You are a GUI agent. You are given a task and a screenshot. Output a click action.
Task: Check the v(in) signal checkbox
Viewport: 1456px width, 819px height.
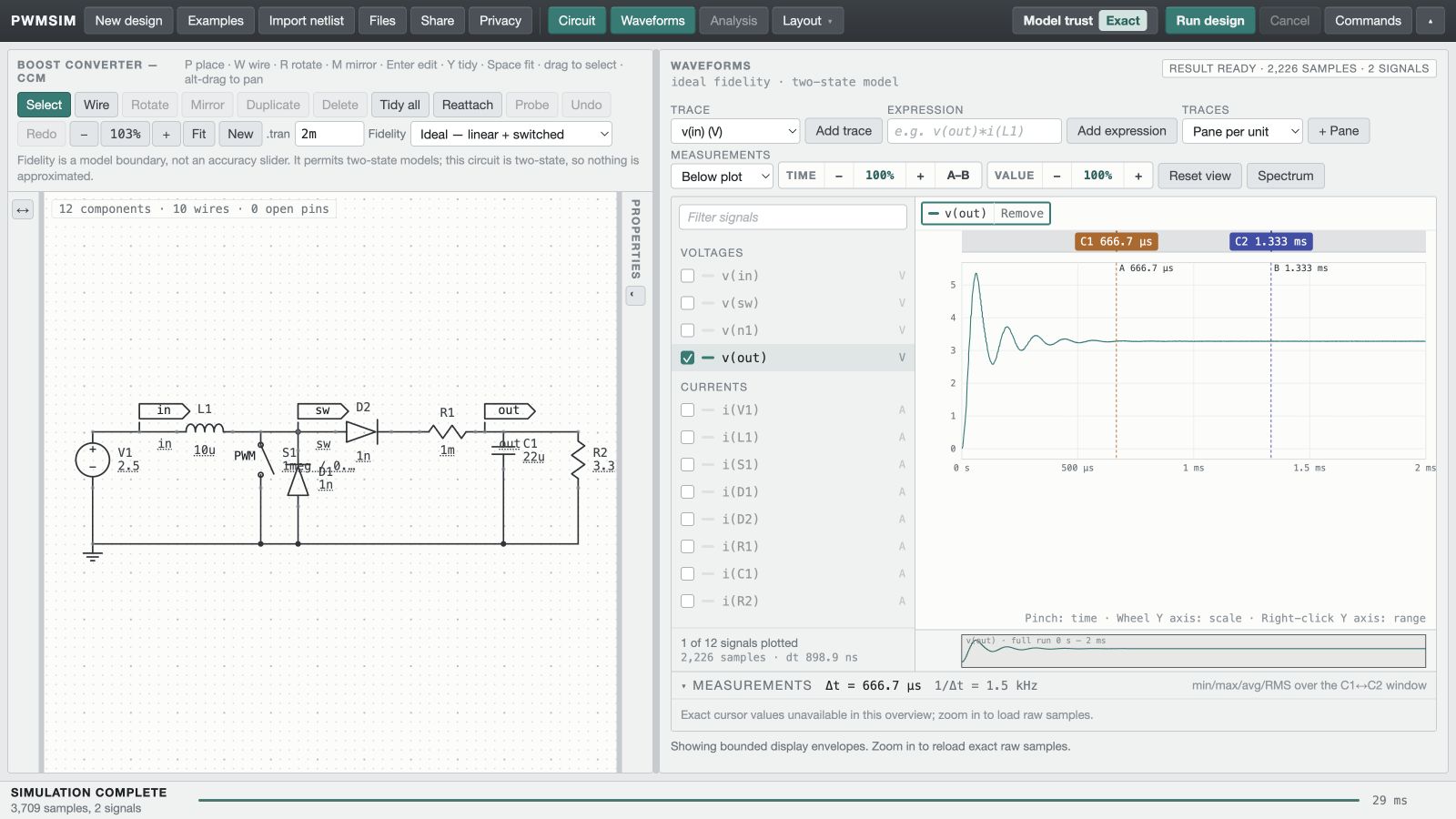[687, 276]
